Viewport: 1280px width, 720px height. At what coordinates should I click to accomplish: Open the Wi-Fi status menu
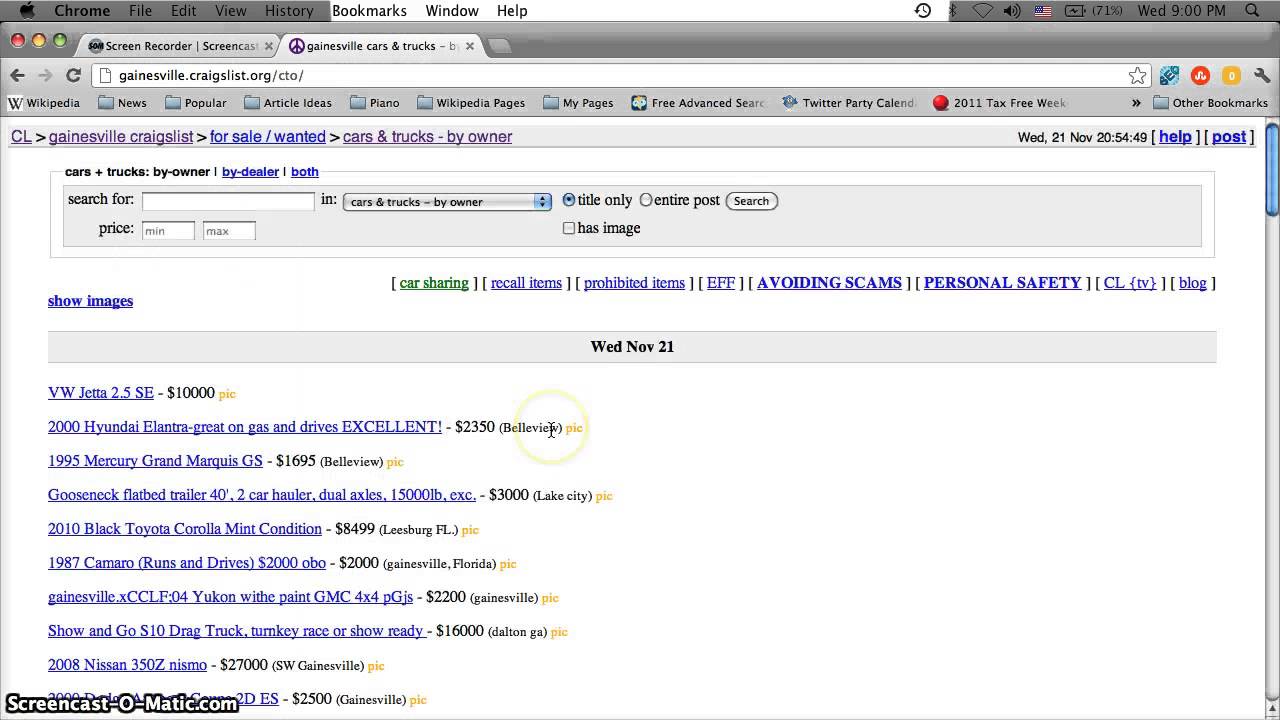tap(983, 11)
